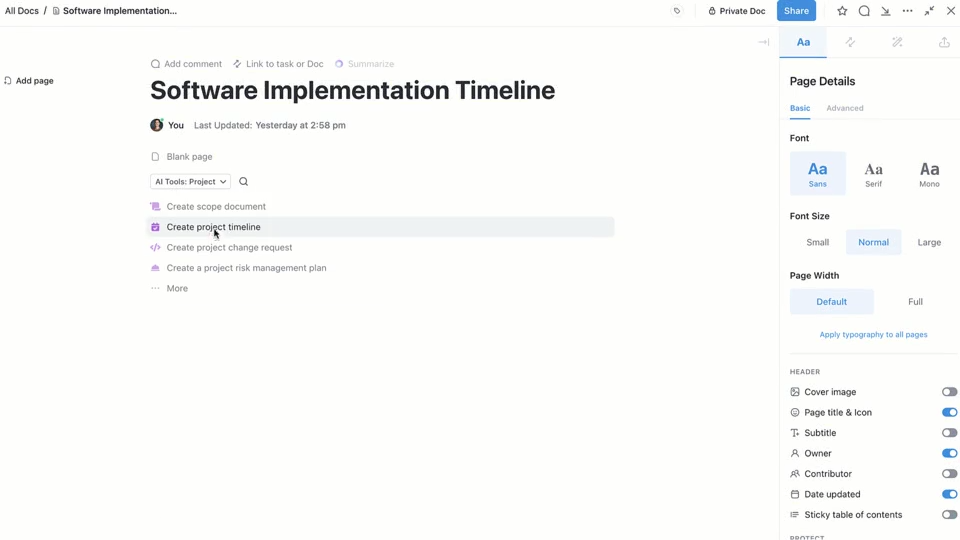Select Create project timeline
960x540 pixels.
pos(381,227)
